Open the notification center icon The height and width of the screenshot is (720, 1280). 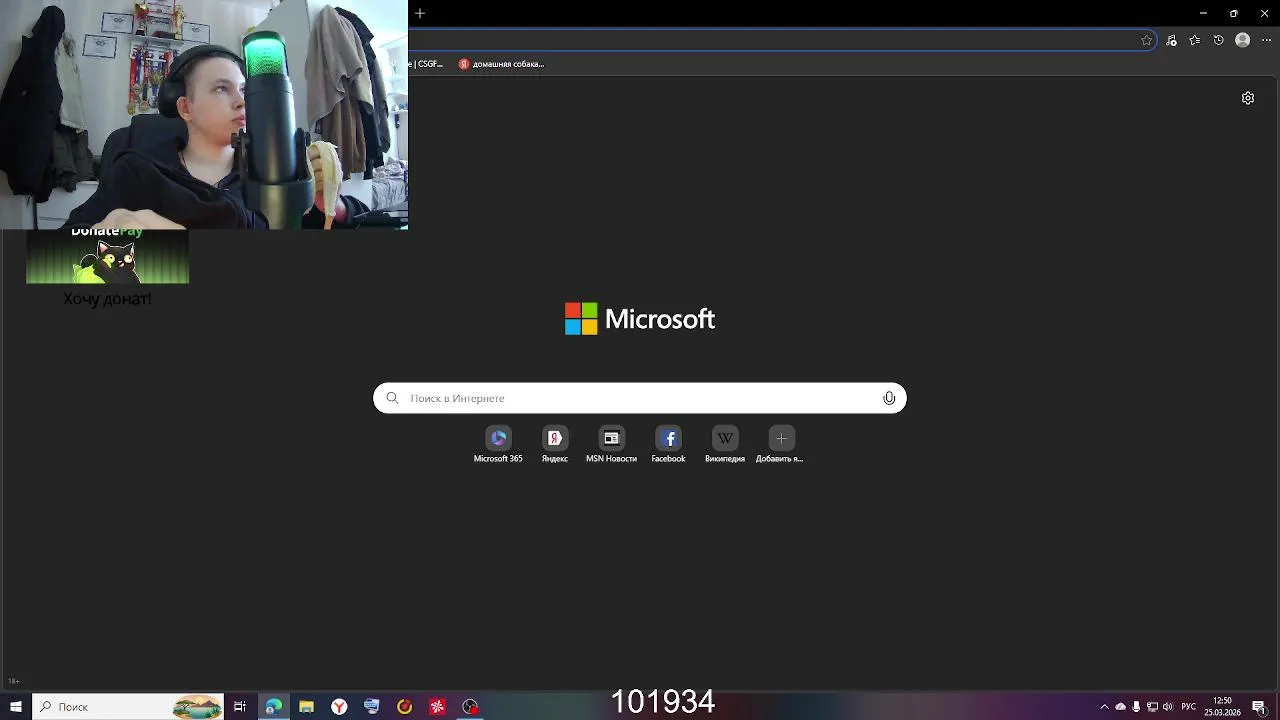click(x=1259, y=707)
